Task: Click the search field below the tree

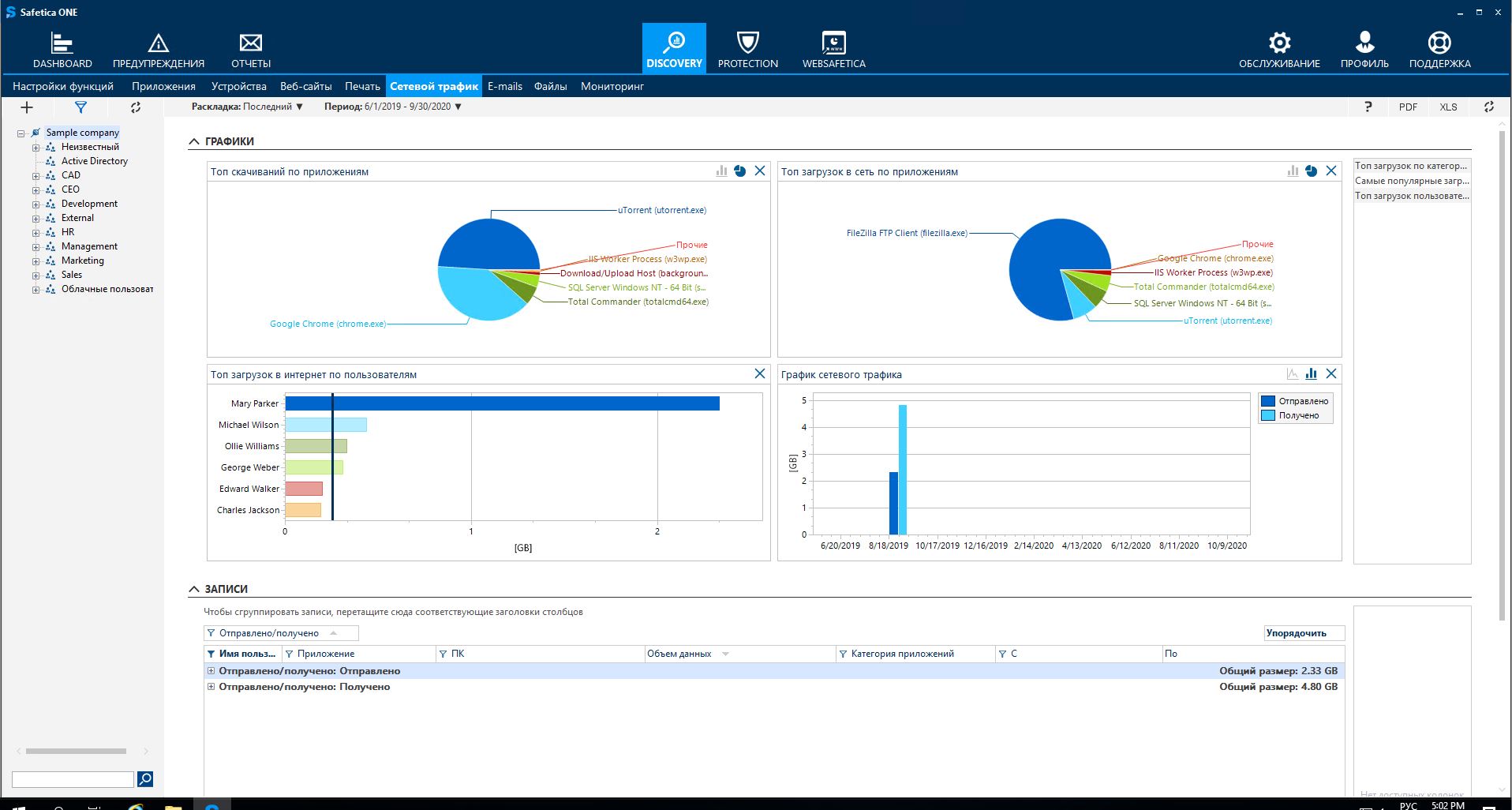Action: click(73, 779)
